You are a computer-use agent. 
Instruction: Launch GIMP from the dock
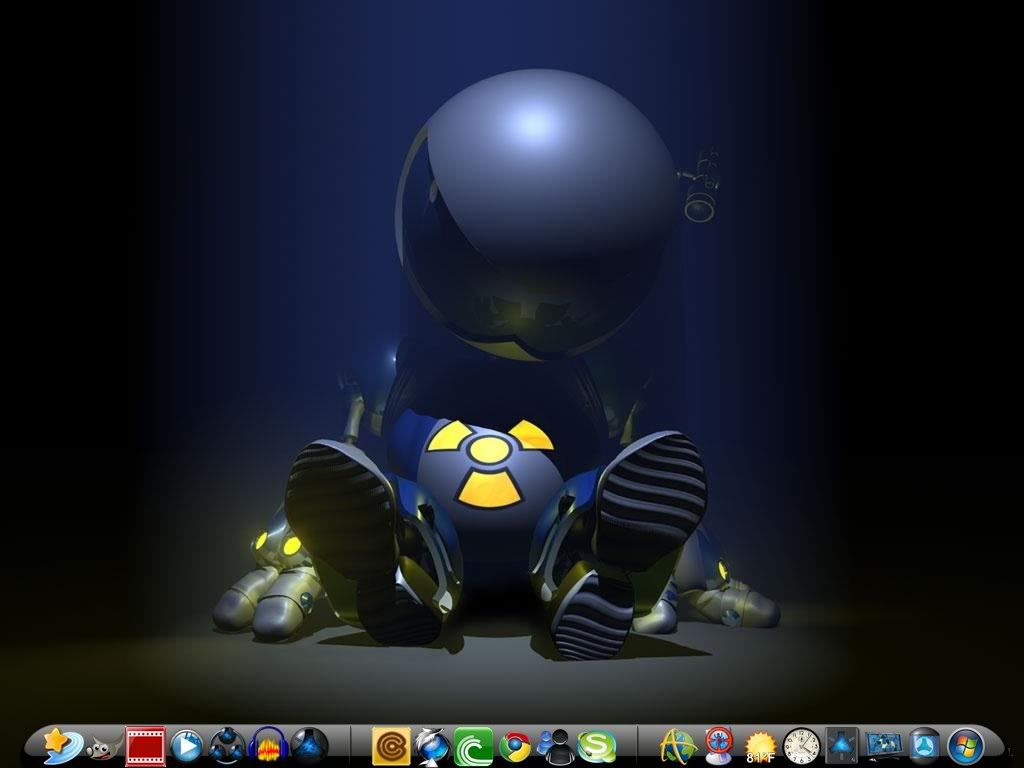point(103,747)
